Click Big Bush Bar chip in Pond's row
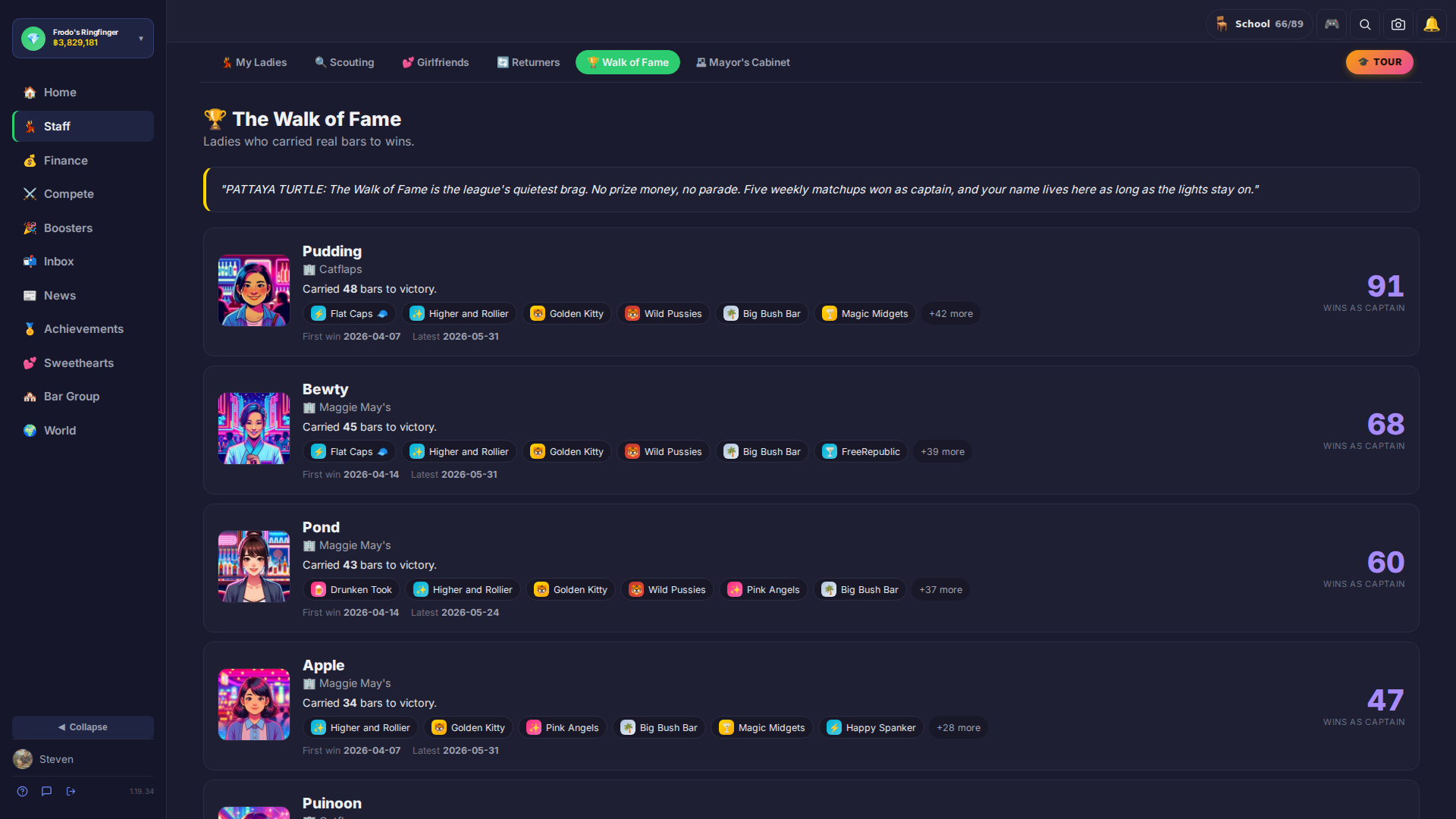This screenshot has height=819, width=1456. (860, 590)
